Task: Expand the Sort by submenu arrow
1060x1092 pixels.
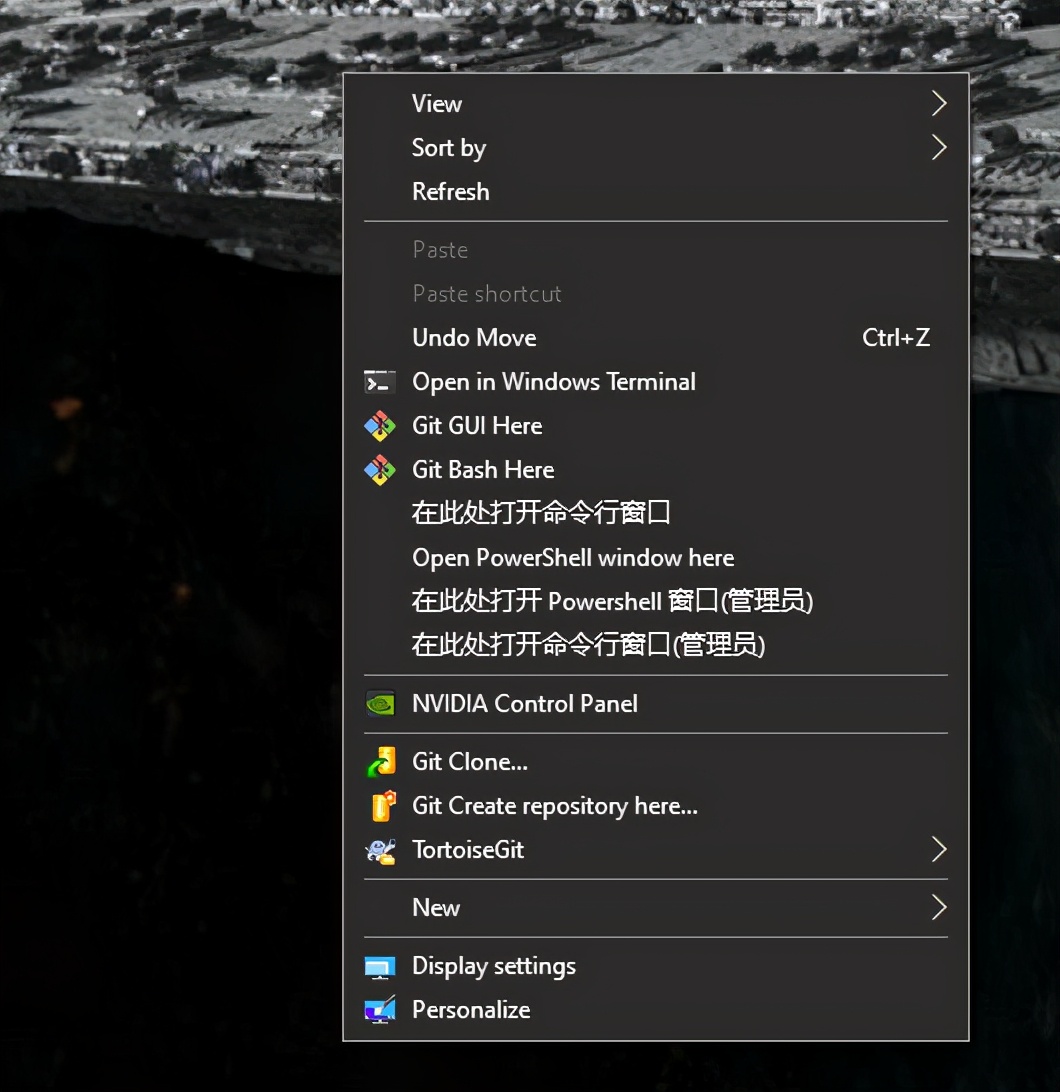Action: (x=938, y=146)
